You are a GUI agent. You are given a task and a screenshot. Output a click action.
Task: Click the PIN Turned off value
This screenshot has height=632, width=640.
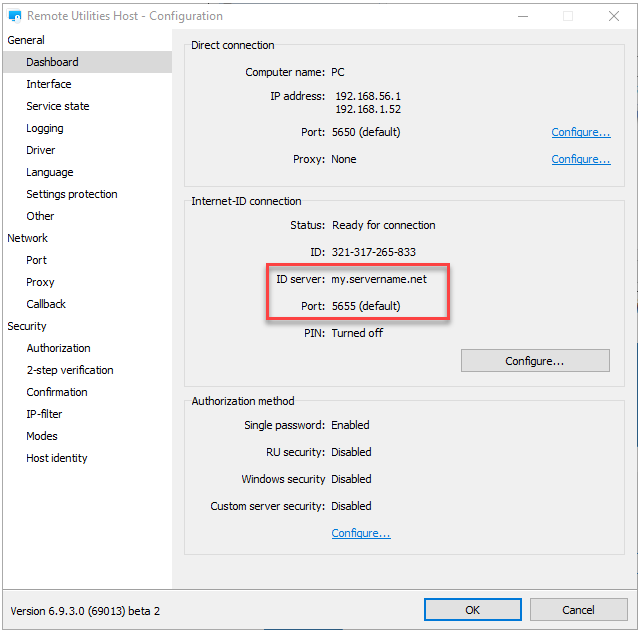(x=357, y=333)
